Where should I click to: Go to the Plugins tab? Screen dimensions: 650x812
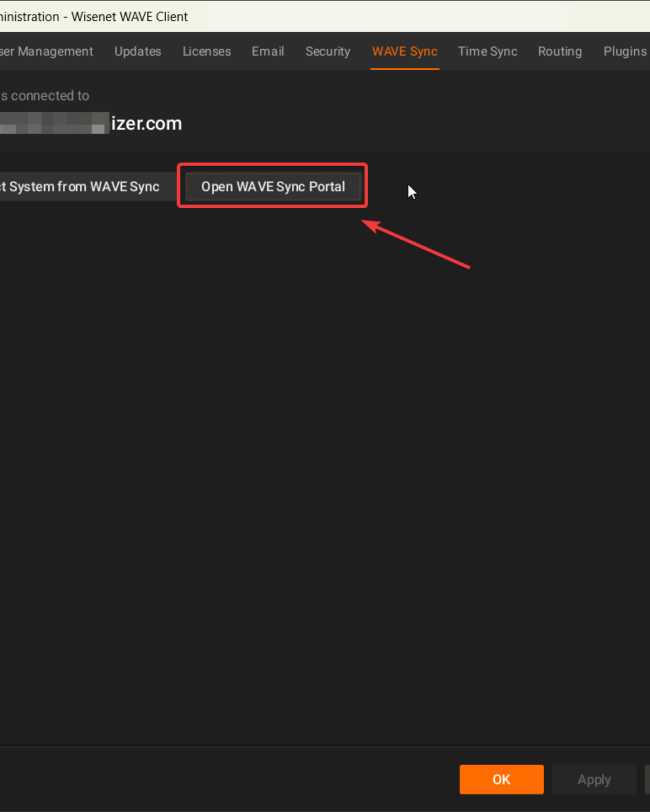coord(625,51)
